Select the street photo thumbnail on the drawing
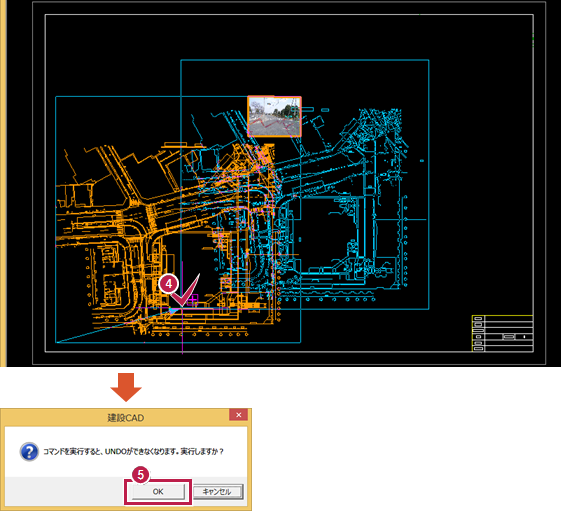This screenshot has height=511, width=561. tap(274, 116)
